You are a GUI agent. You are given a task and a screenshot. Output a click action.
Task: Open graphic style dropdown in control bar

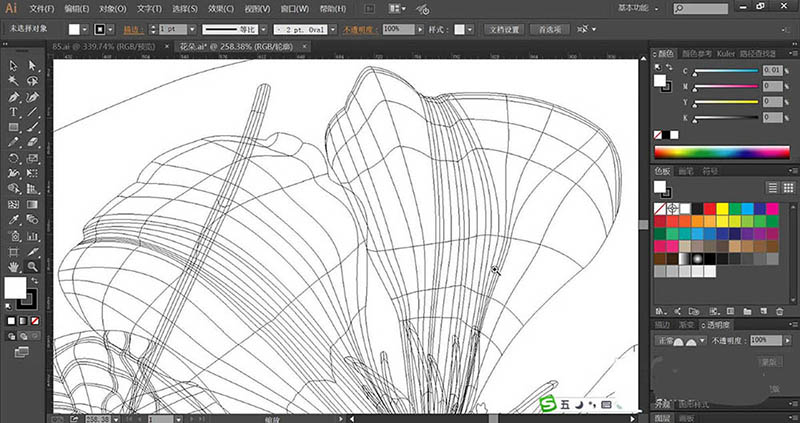click(470, 30)
